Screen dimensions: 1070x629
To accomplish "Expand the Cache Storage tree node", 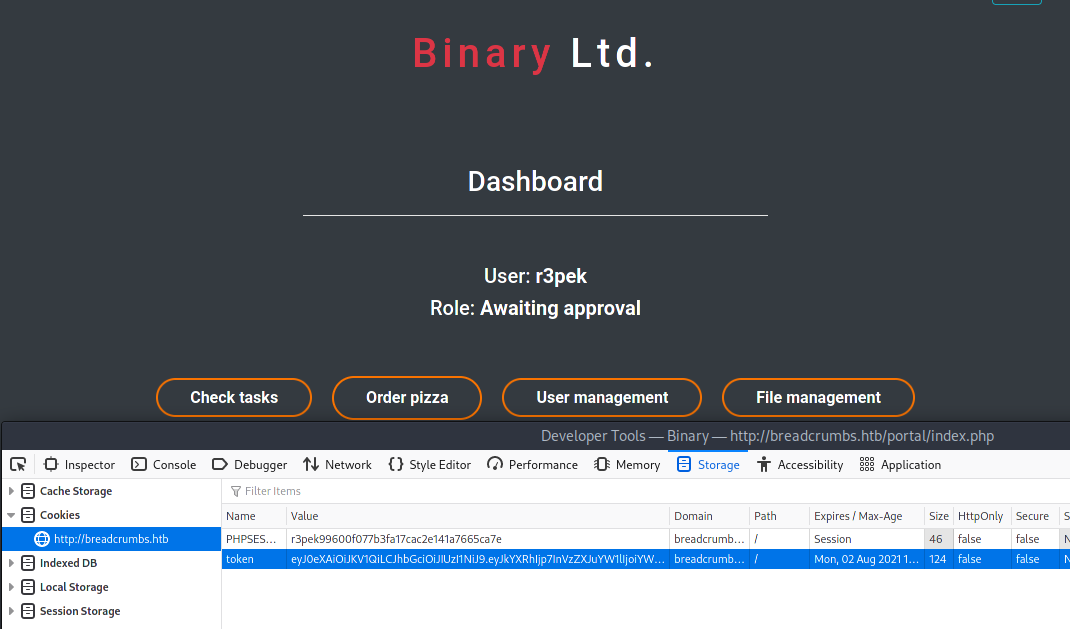I will [12, 491].
